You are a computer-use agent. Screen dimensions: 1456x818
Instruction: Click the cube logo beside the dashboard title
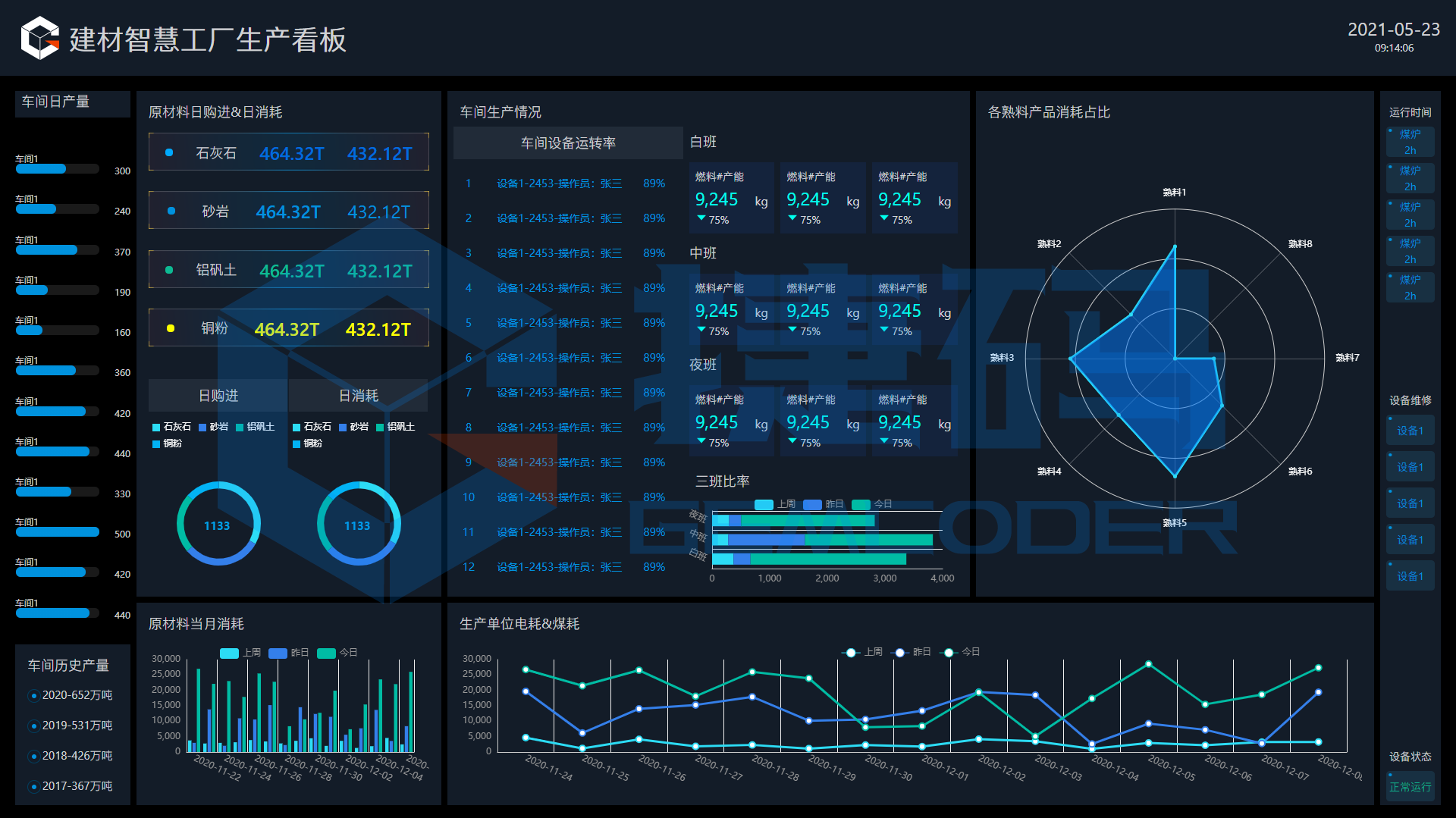tap(40, 38)
